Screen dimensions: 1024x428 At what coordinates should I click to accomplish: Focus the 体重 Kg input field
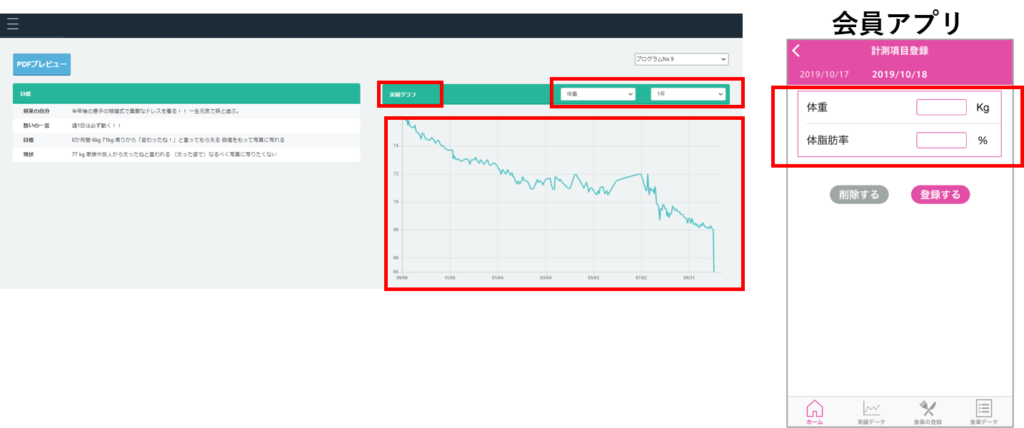pyautogui.click(x=940, y=108)
